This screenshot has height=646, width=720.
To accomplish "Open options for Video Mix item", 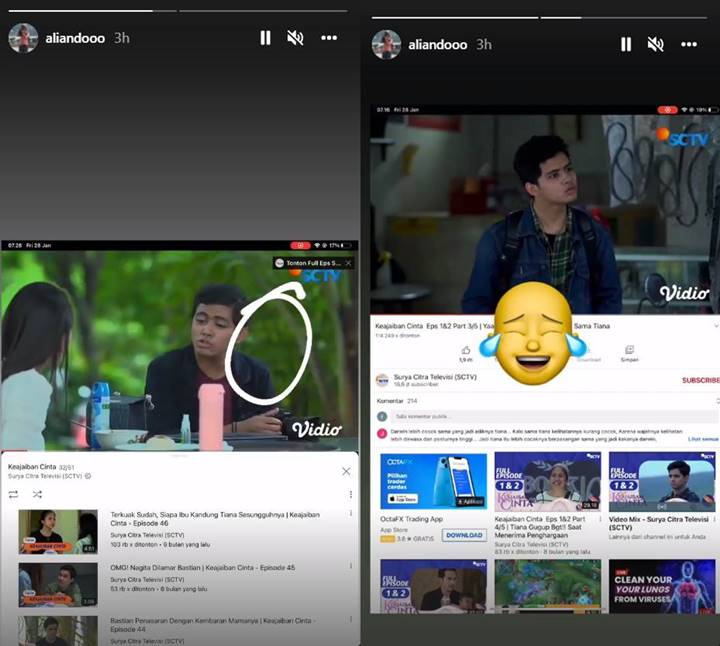I will [714, 519].
